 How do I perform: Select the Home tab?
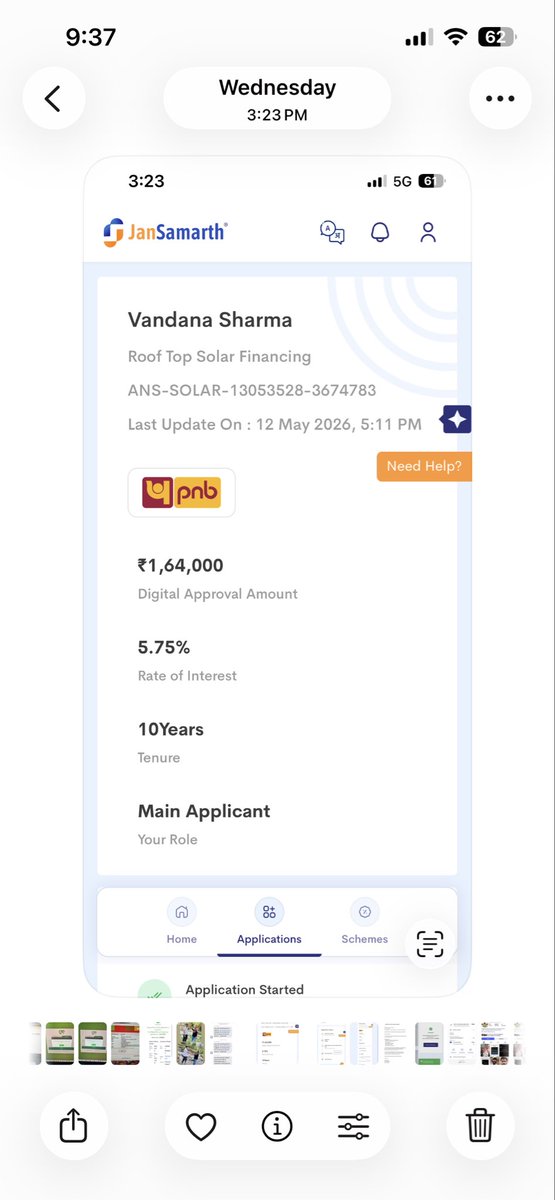[182, 923]
